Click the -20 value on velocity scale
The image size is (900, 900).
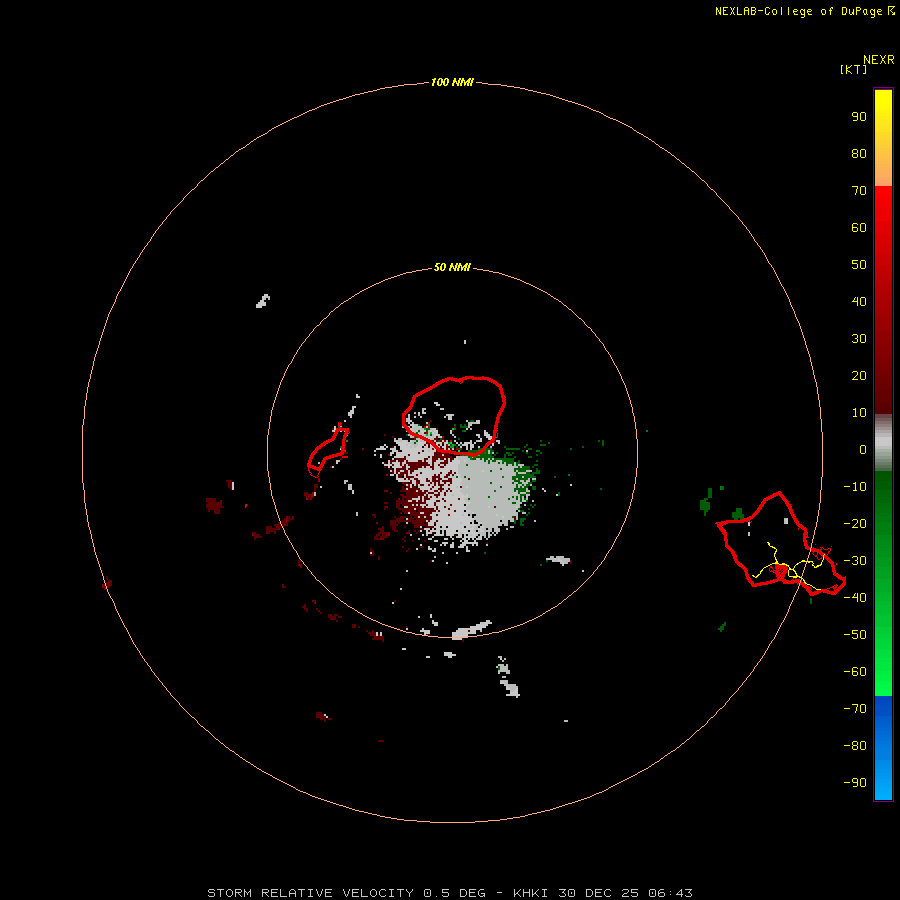click(855, 523)
